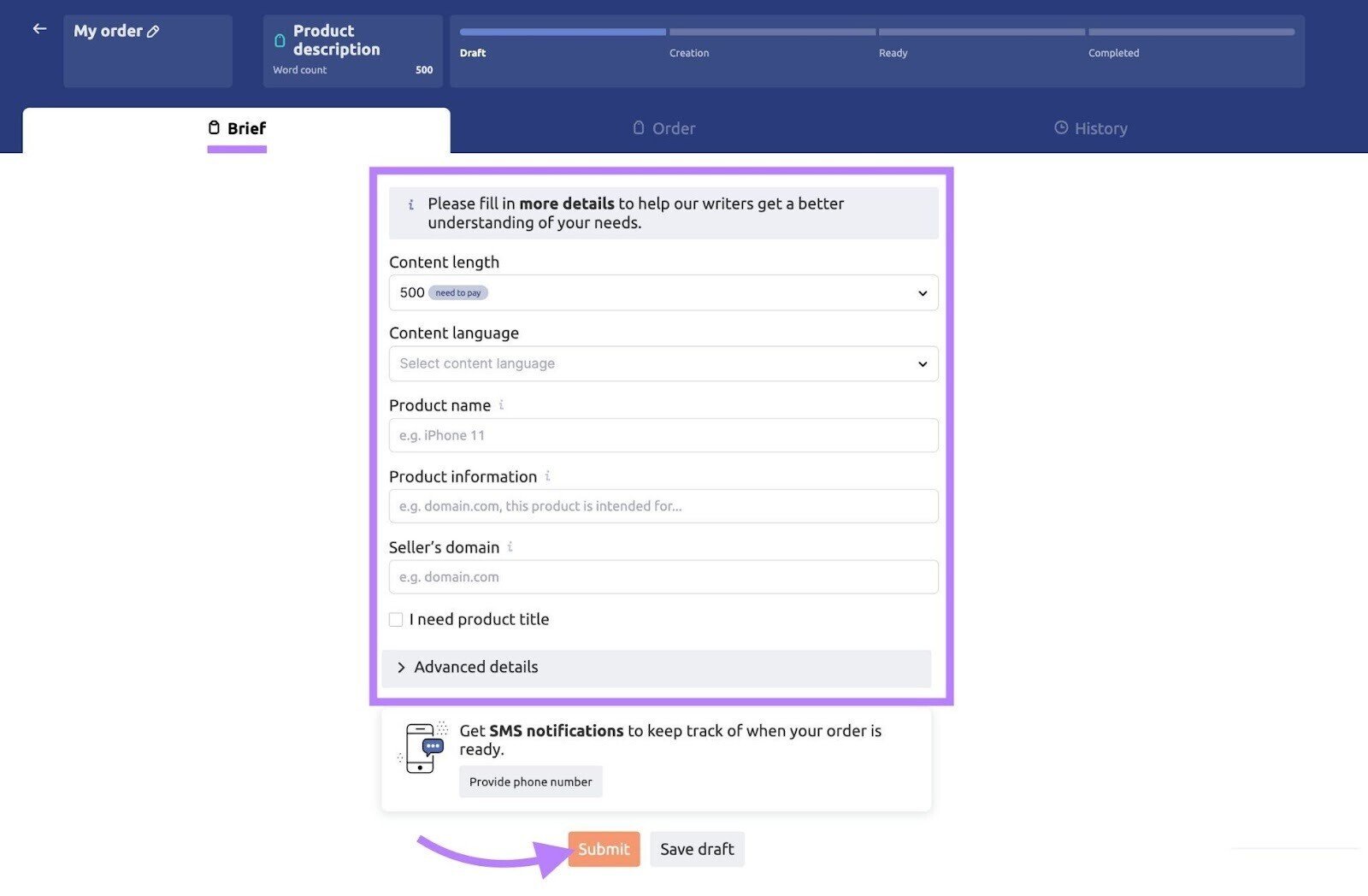
Task: Click the Product description clipboard icon
Action: tap(280, 40)
